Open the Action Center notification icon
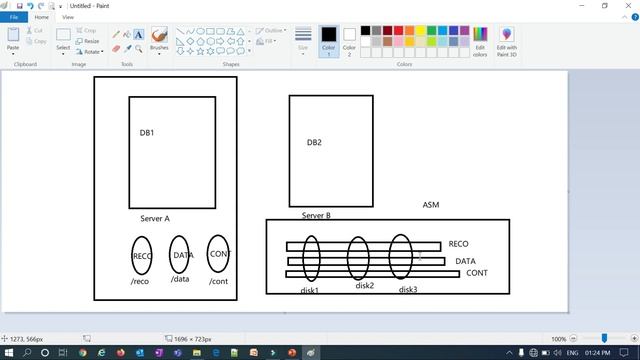Screen dimensions: 640x360 pyautogui.click(x=624, y=353)
